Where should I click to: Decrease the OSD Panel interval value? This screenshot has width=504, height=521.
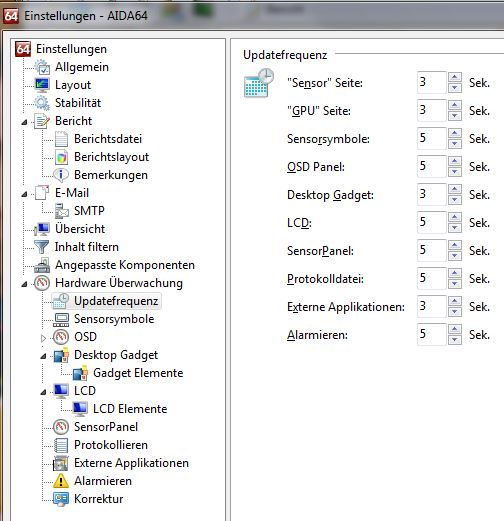[x=455, y=172]
